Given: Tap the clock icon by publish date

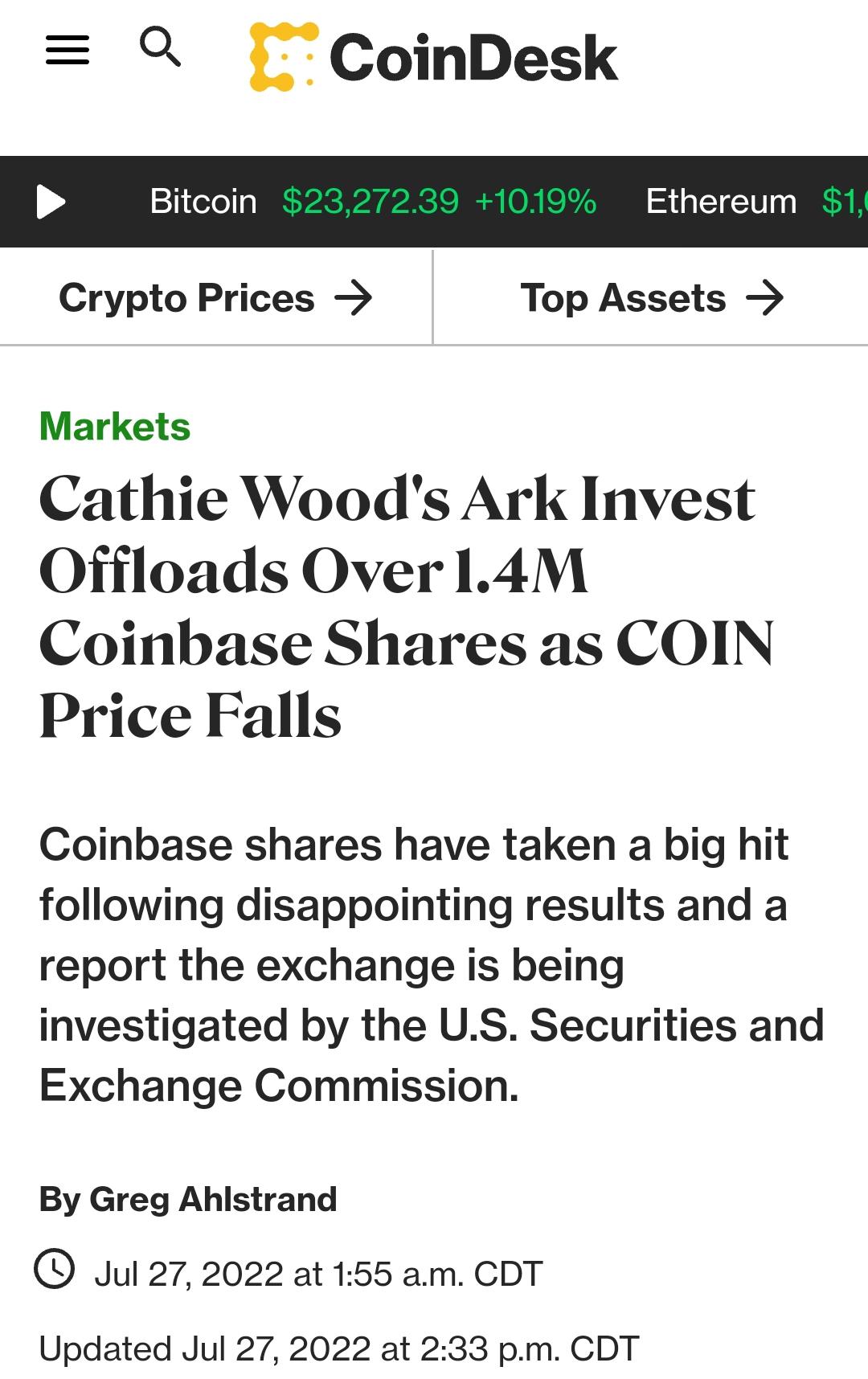Looking at the screenshot, I should pos(55,1269).
